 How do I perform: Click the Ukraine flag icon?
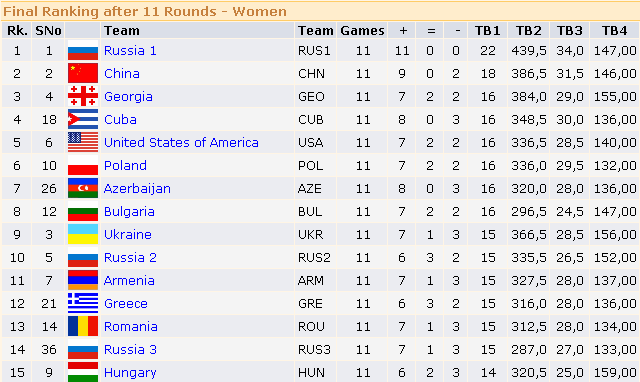pos(83,234)
